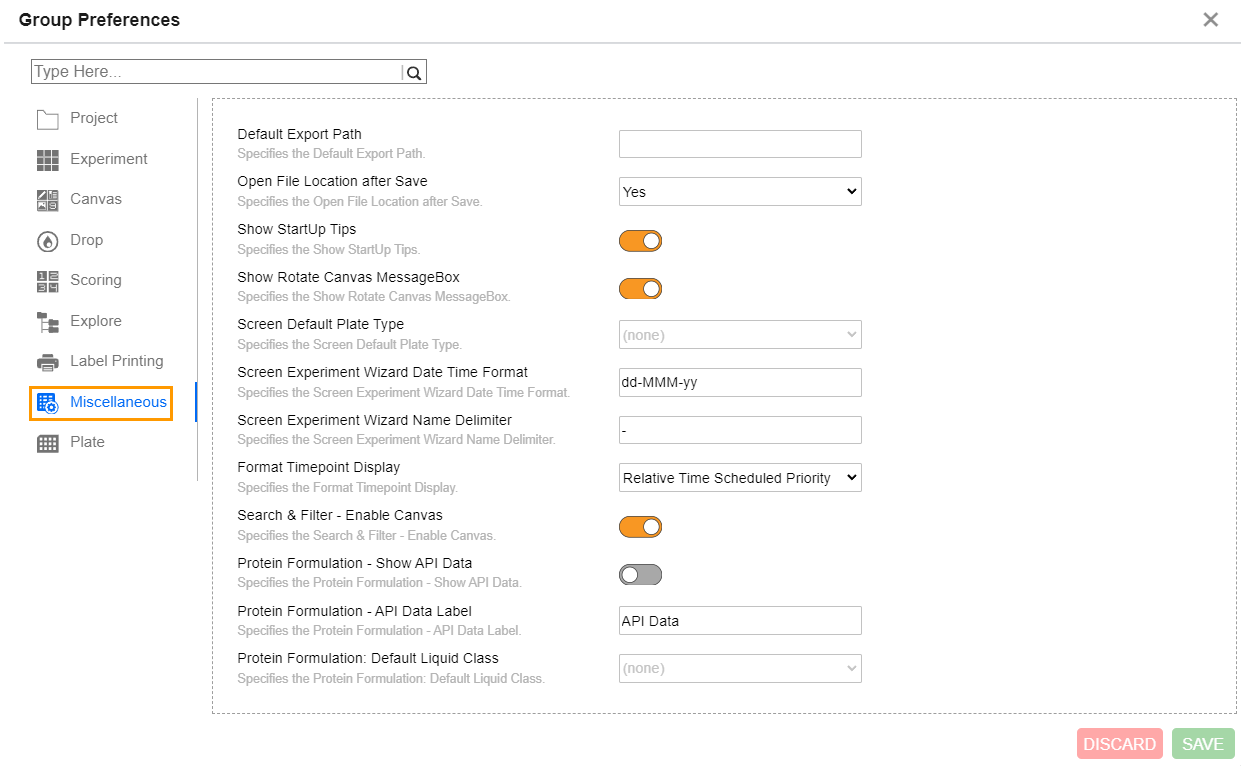Click the Project folder icon
Viewport: 1241px width, 766px height.
click(x=48, y=119)
